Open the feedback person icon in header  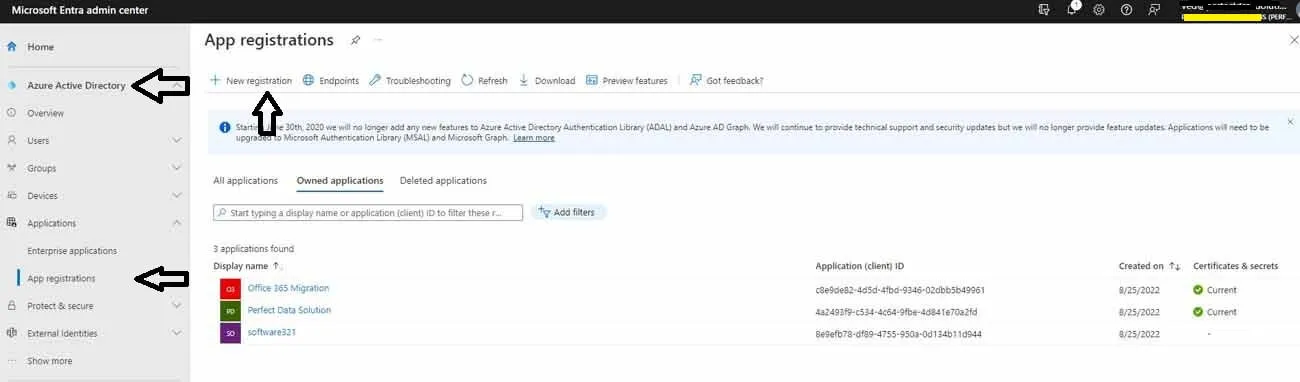coord(1155,9)
